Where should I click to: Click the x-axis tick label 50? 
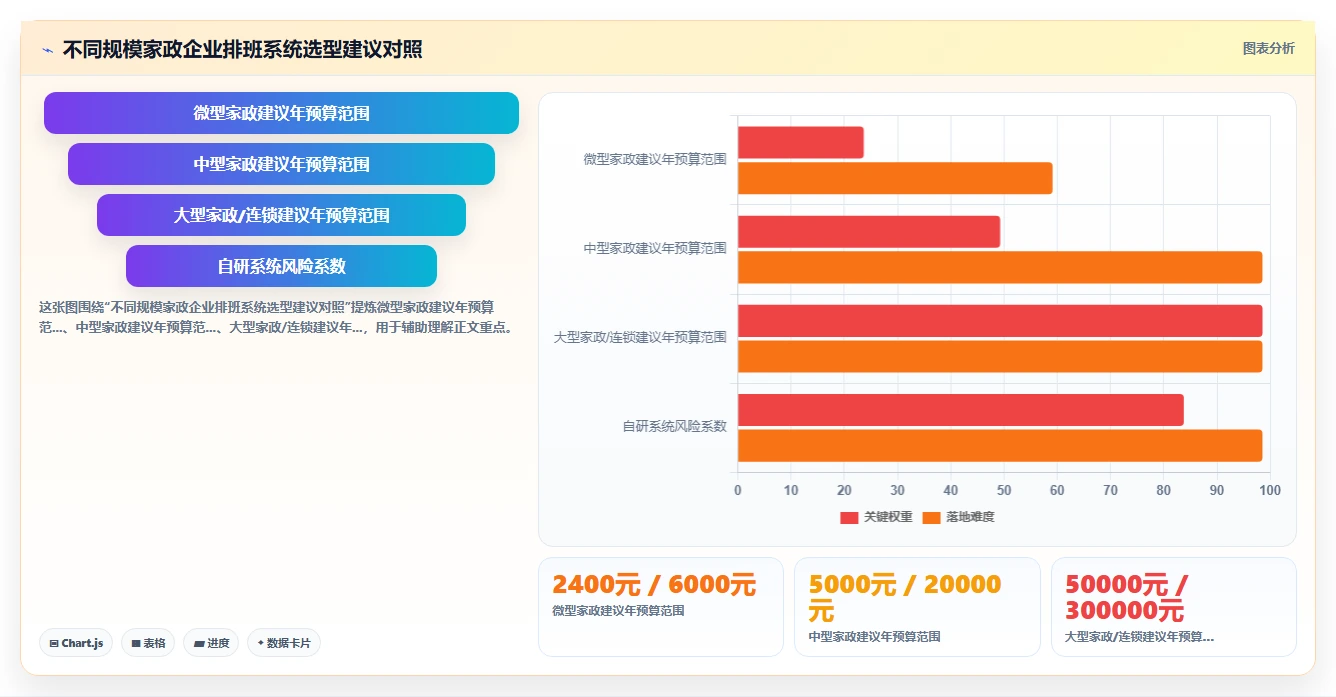coord(1004,490)
